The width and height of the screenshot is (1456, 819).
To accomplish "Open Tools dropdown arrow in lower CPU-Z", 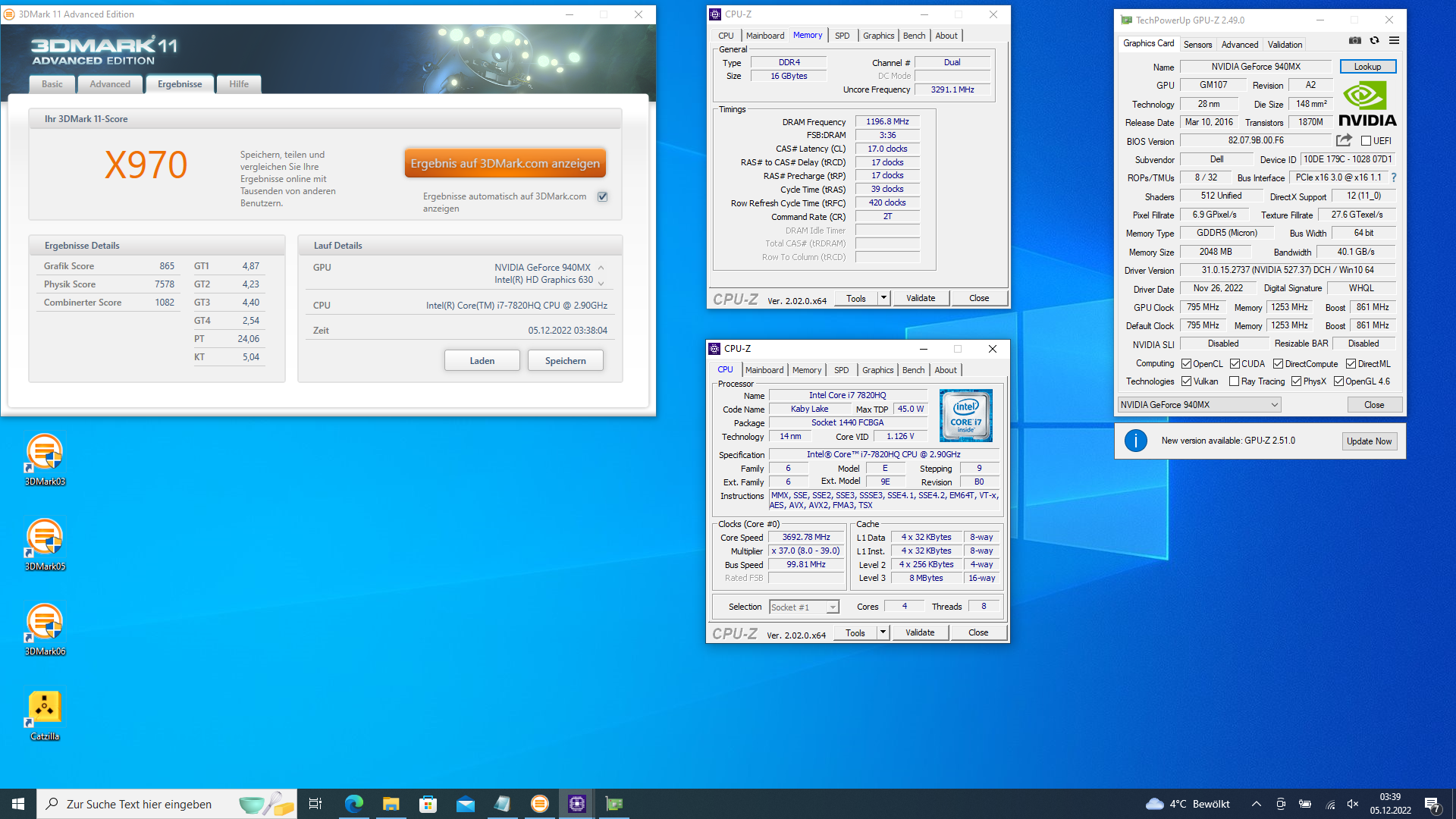I will point(883,632).
